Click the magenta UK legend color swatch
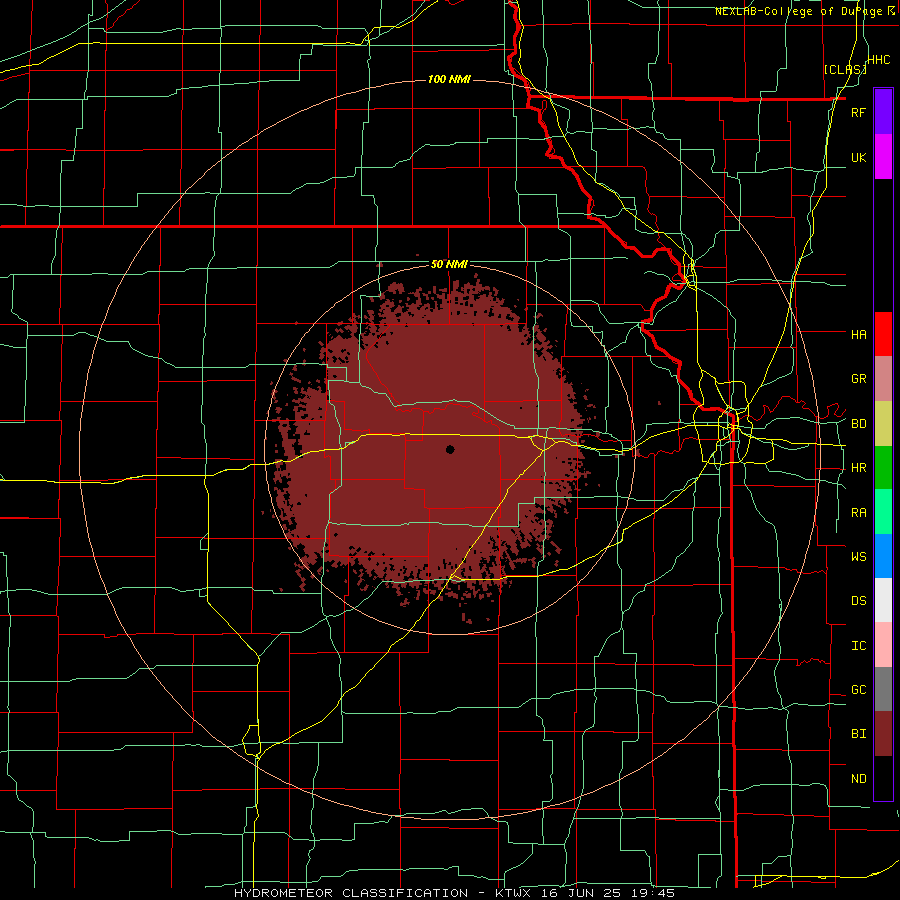The width and height of the screenshot is (900, 900). (883, 157)
